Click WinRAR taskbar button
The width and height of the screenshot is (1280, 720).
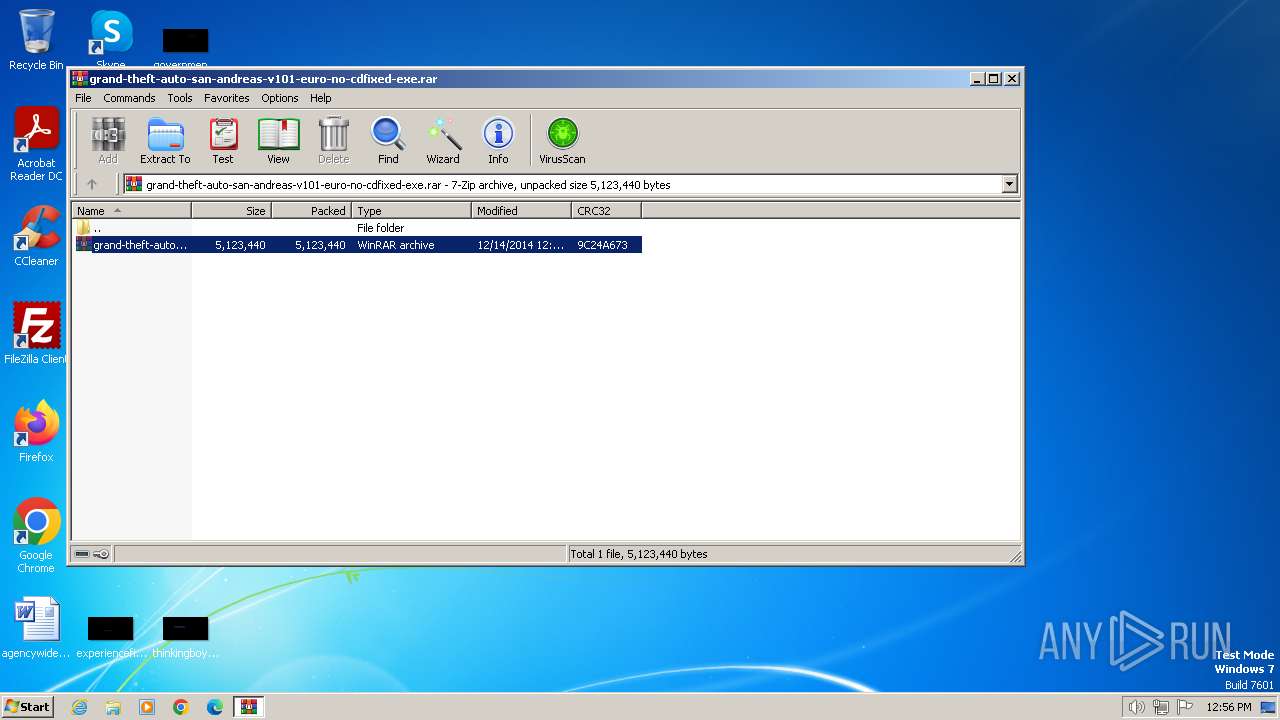pyautogui.click(x=249, y=707)
